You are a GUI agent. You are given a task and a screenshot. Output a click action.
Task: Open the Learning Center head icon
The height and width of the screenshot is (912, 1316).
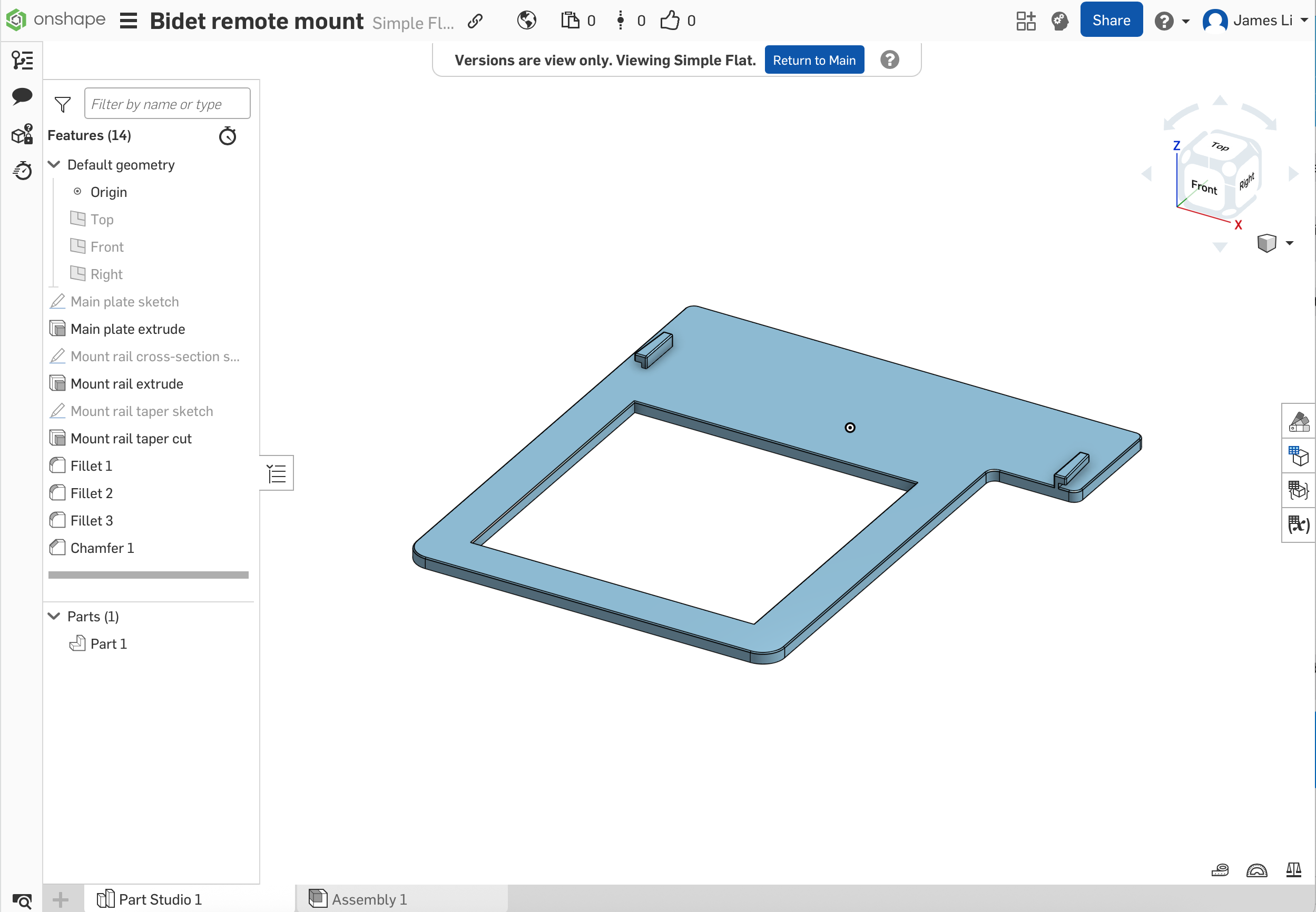[x=1059, y=21]
